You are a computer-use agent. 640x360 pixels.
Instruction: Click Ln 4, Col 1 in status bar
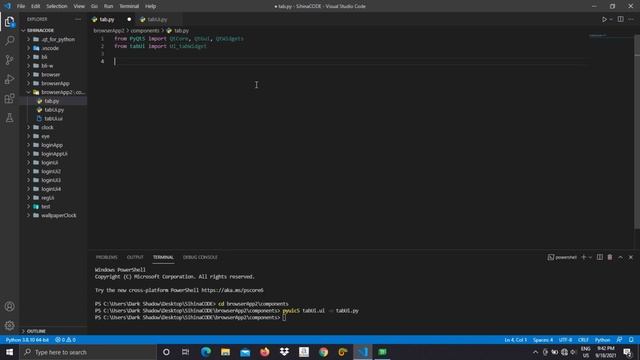click(x=516, y=340)
